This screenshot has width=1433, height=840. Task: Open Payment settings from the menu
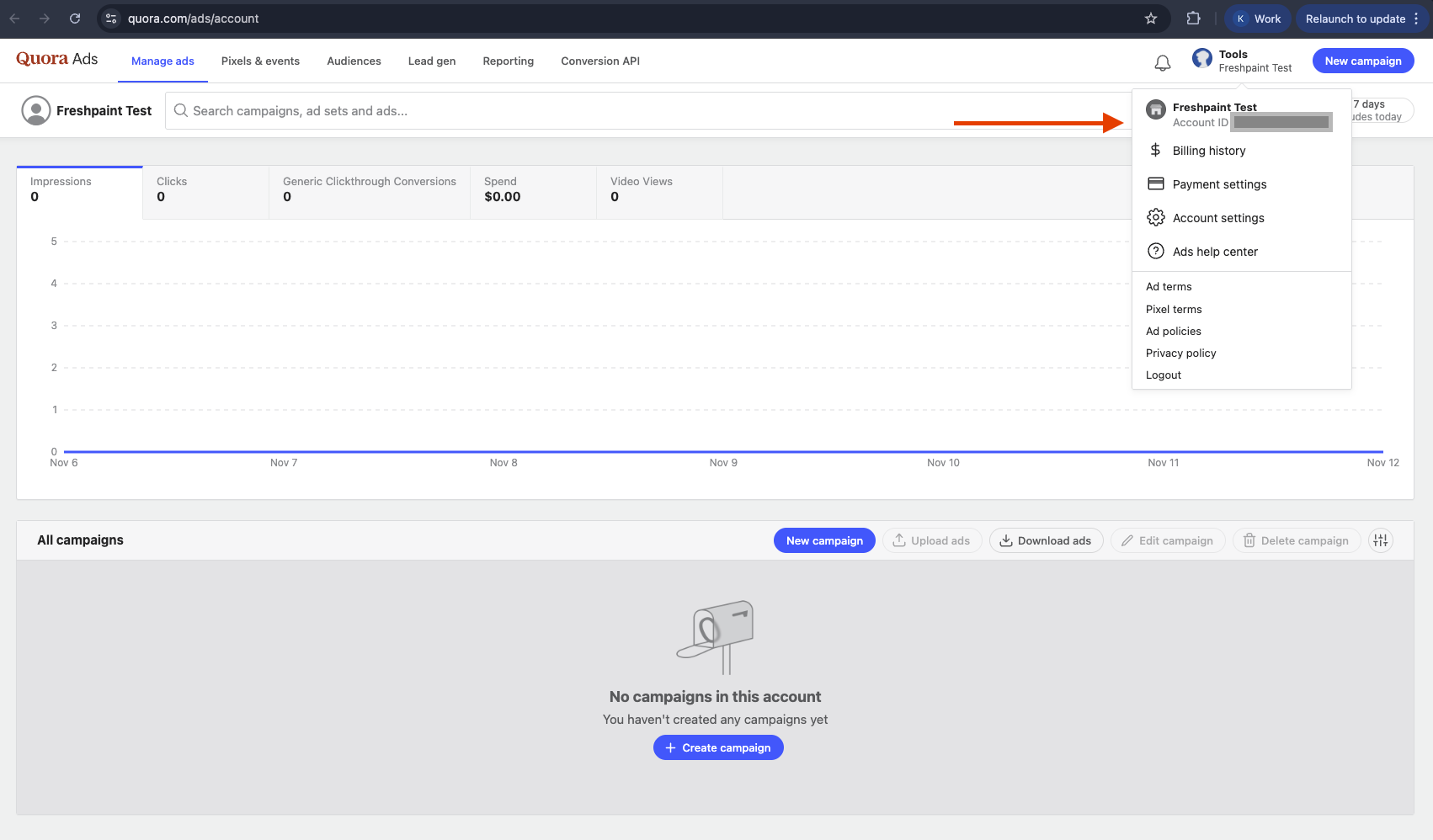pos(1218,184)
